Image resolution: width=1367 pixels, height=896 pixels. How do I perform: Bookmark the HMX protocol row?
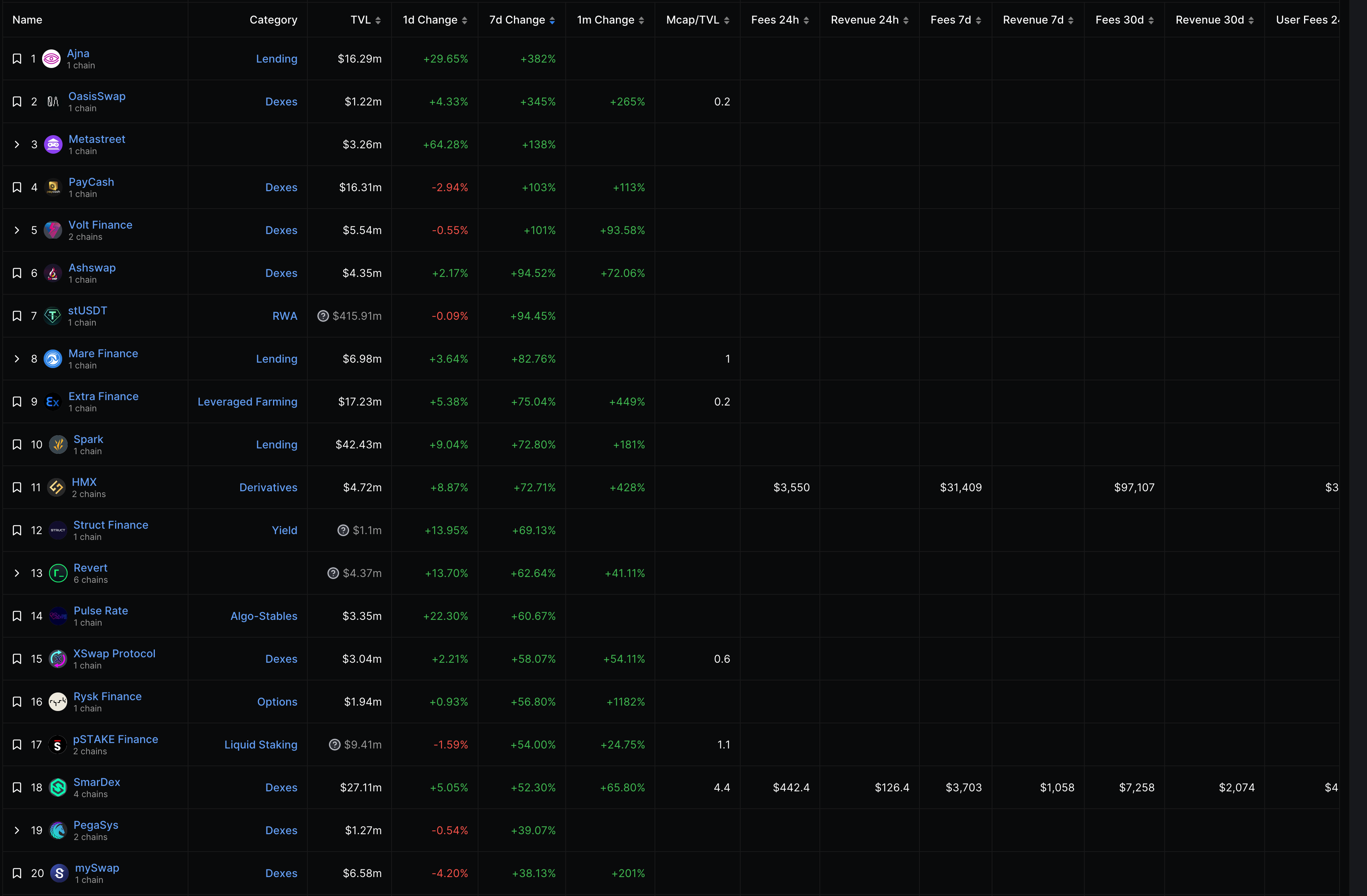pyautogui.click(x=17, y=488)
